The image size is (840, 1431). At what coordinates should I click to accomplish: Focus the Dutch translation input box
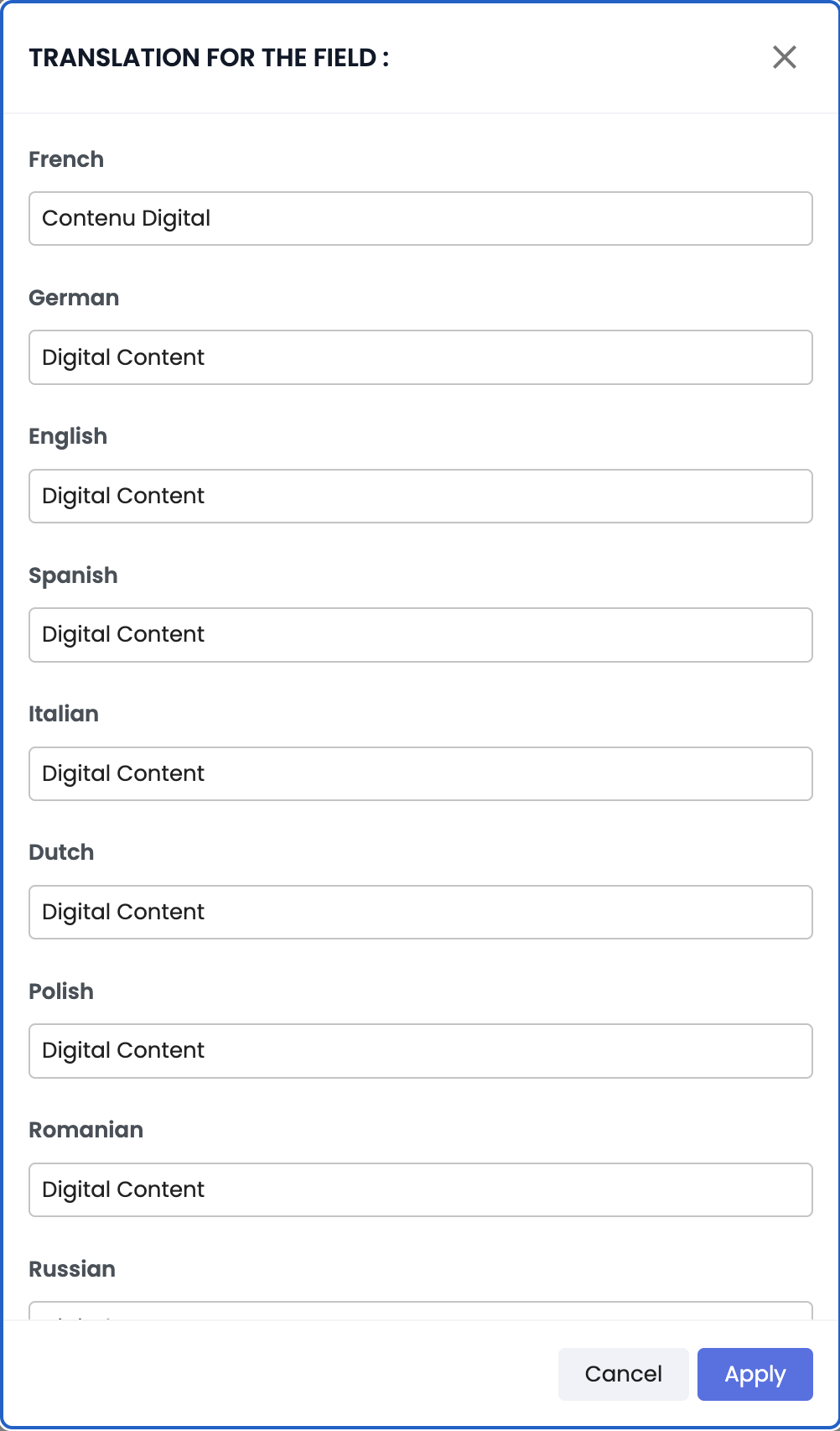pos(420,912)
